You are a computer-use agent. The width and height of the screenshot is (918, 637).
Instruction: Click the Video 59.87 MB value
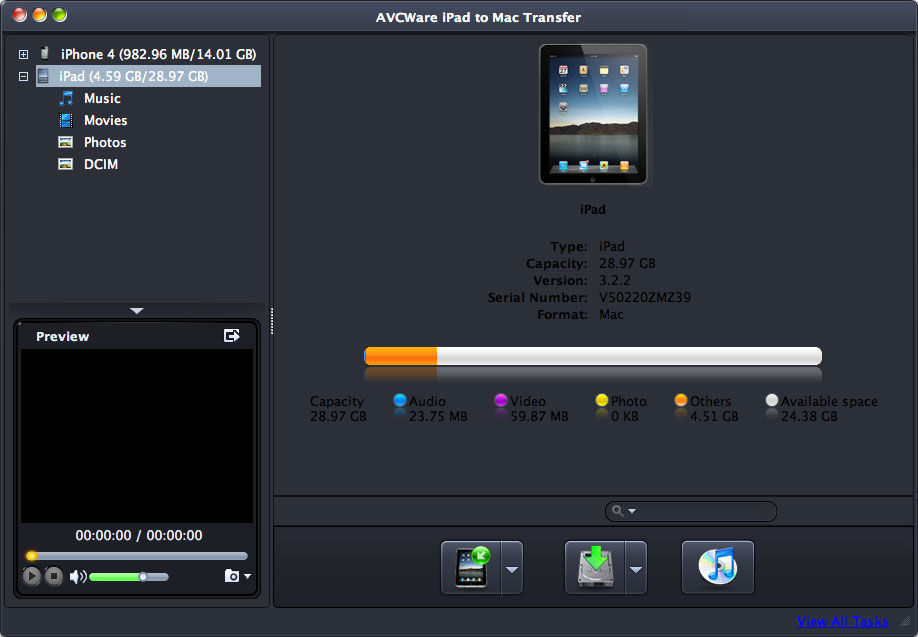tap(539, 416)
